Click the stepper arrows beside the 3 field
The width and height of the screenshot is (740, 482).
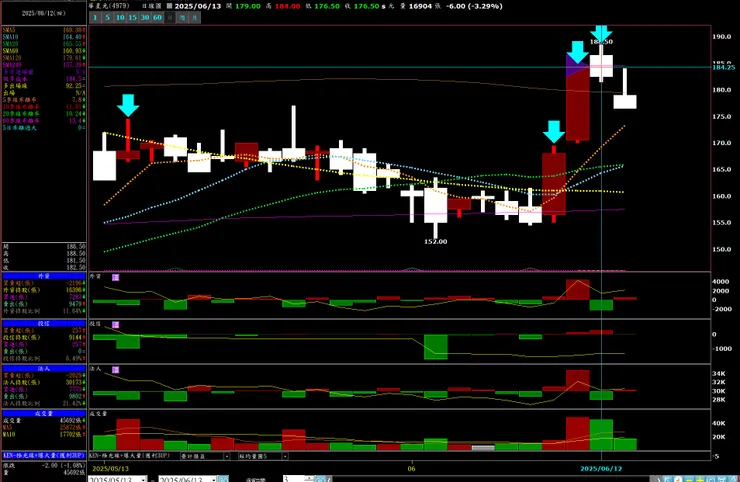coord(309,479)
